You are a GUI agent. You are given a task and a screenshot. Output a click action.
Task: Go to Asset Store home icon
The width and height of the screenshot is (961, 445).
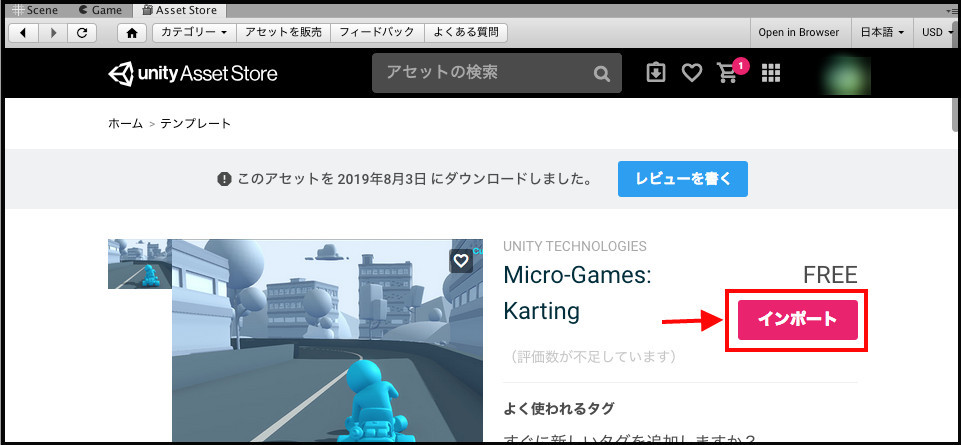132,32
